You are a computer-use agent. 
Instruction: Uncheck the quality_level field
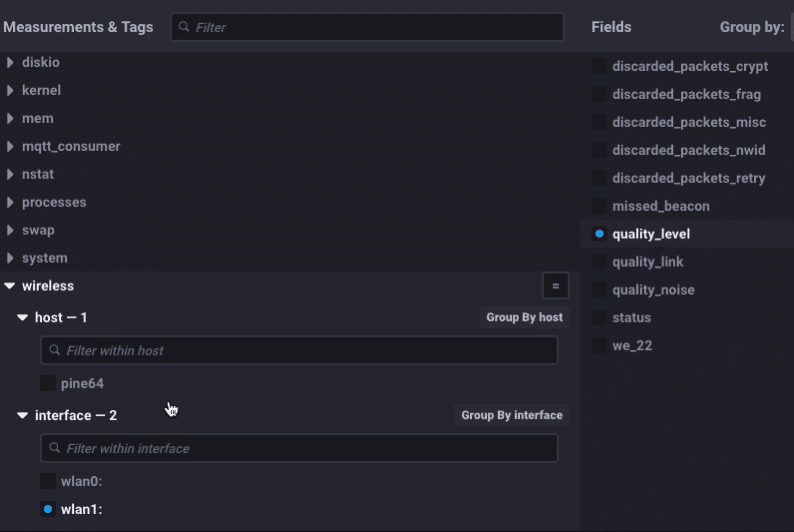(599, 234)
